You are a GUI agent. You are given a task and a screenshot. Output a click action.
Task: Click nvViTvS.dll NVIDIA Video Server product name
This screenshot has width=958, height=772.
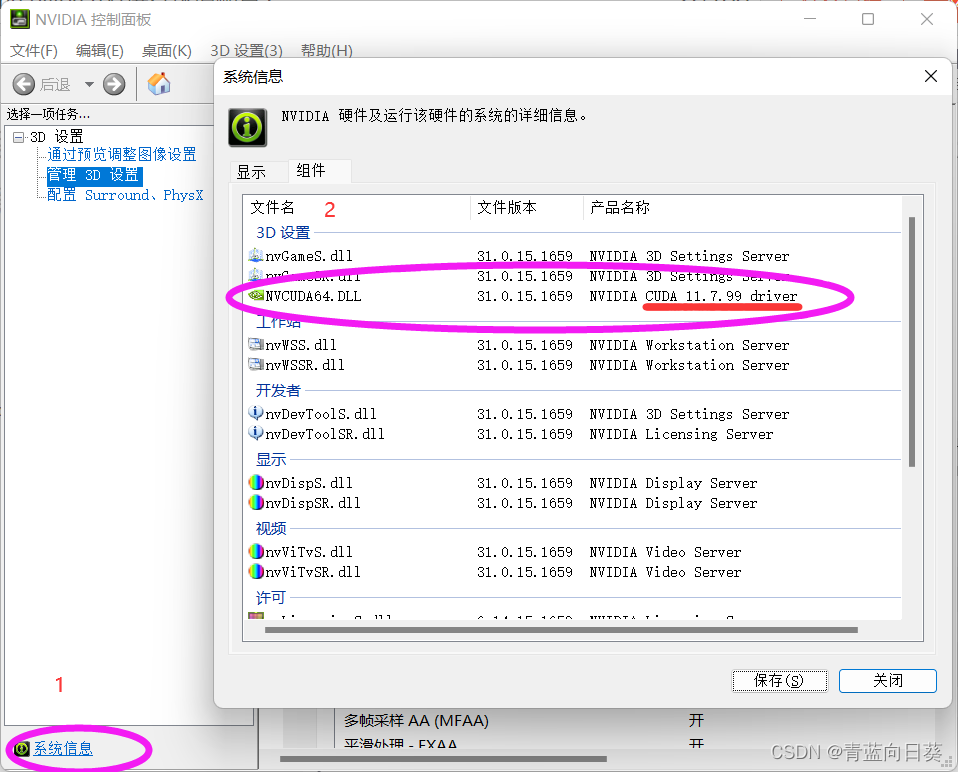[665, 552]
